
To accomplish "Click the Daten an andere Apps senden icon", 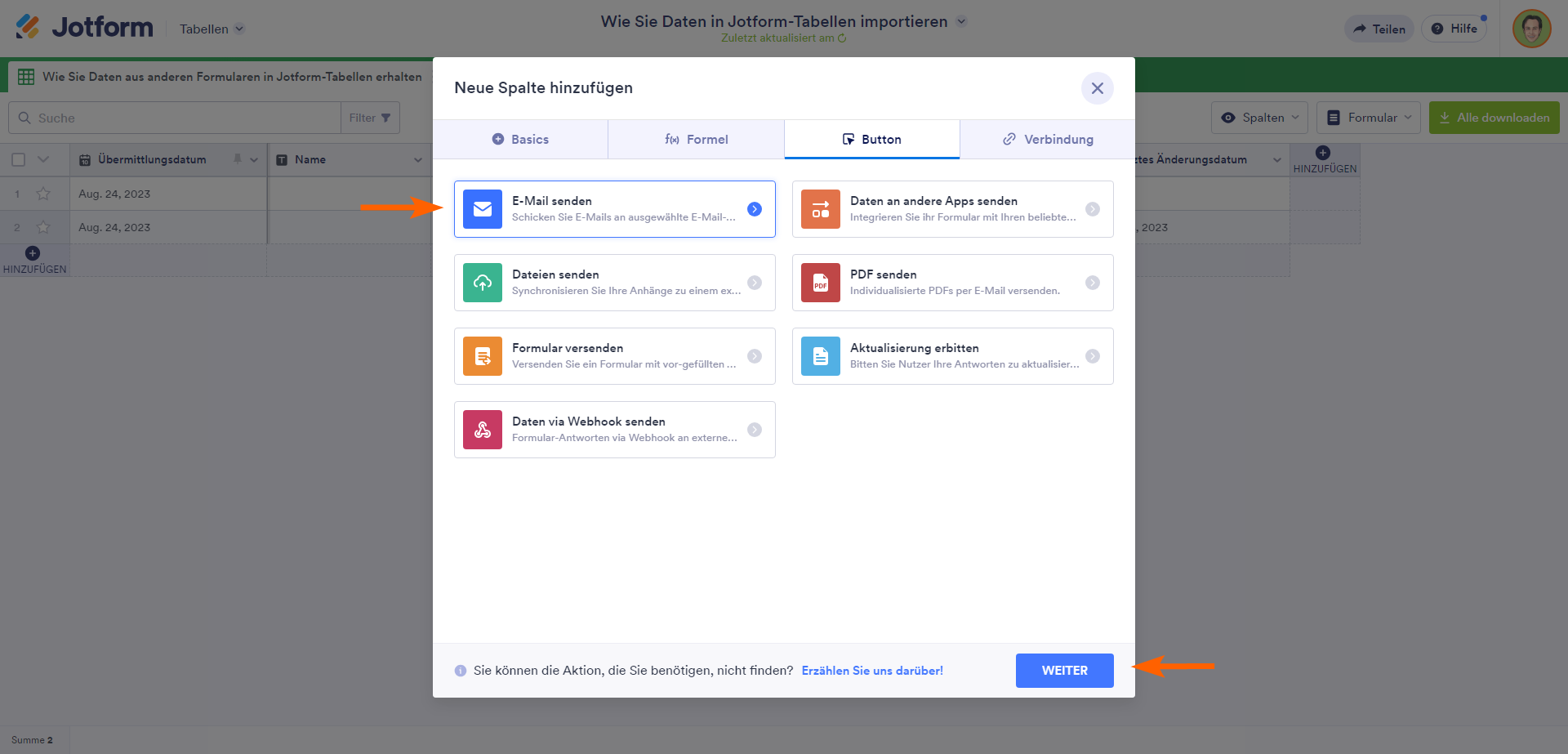I will (820, 209).
